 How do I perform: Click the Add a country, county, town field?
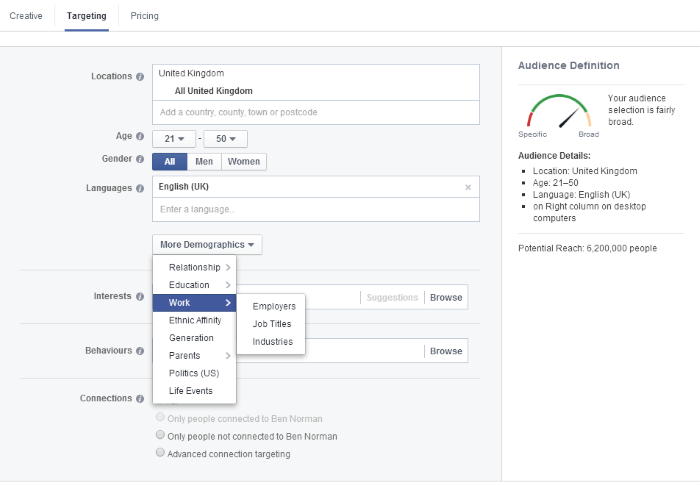(x=316, y=112)
